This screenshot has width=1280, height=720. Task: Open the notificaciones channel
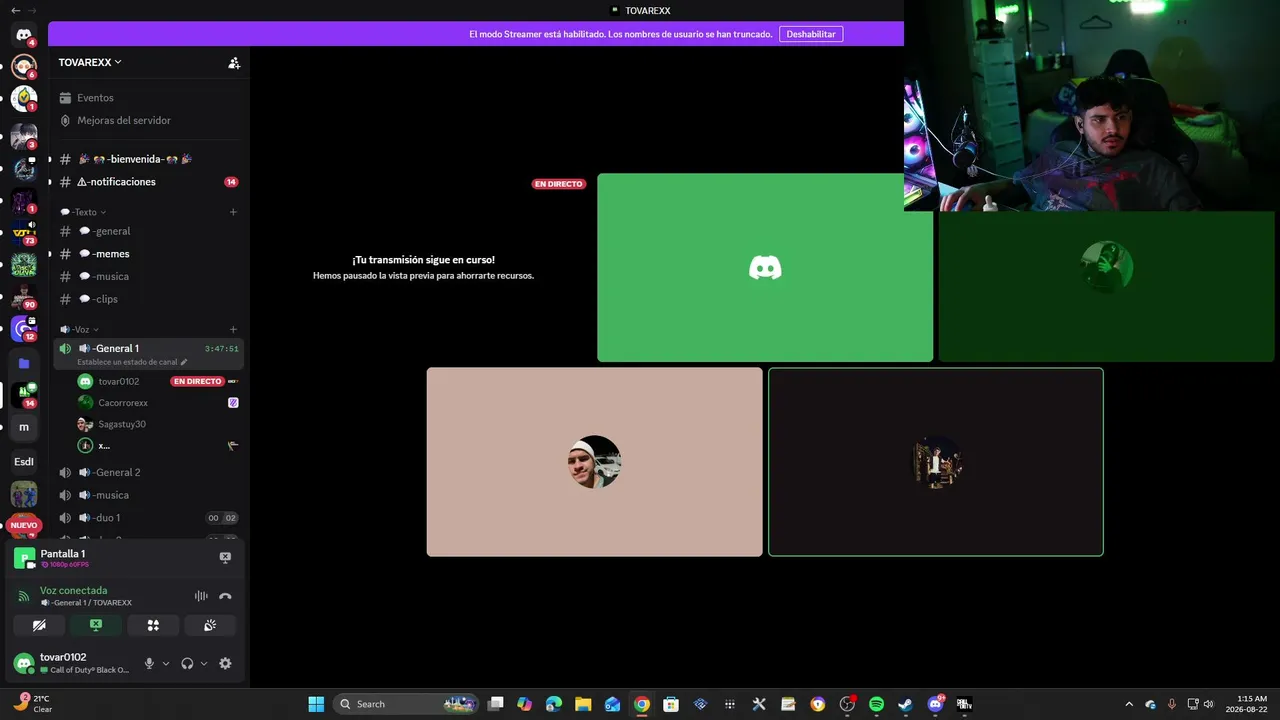tap(148, 182)
